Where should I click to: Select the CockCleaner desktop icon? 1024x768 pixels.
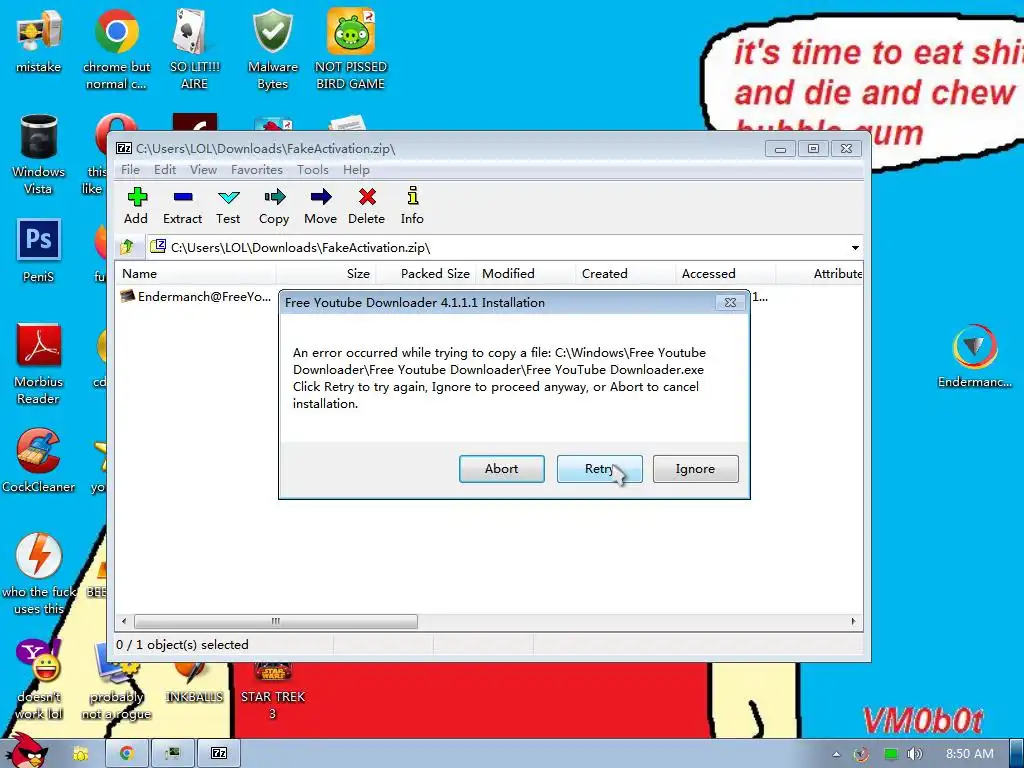(39, 461)
